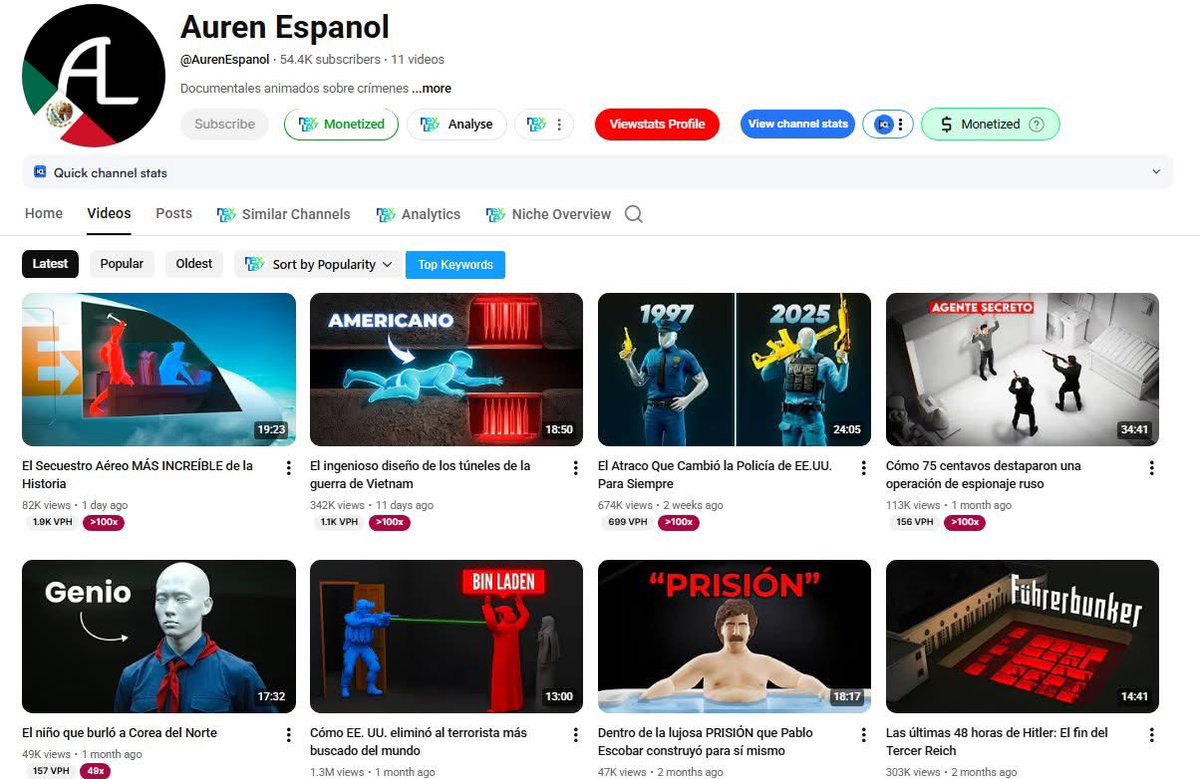This screenshot has width=1200, height=779.
Task: Open the 1997 vs 2025 police thumbnail
Action: pos(734,369)
